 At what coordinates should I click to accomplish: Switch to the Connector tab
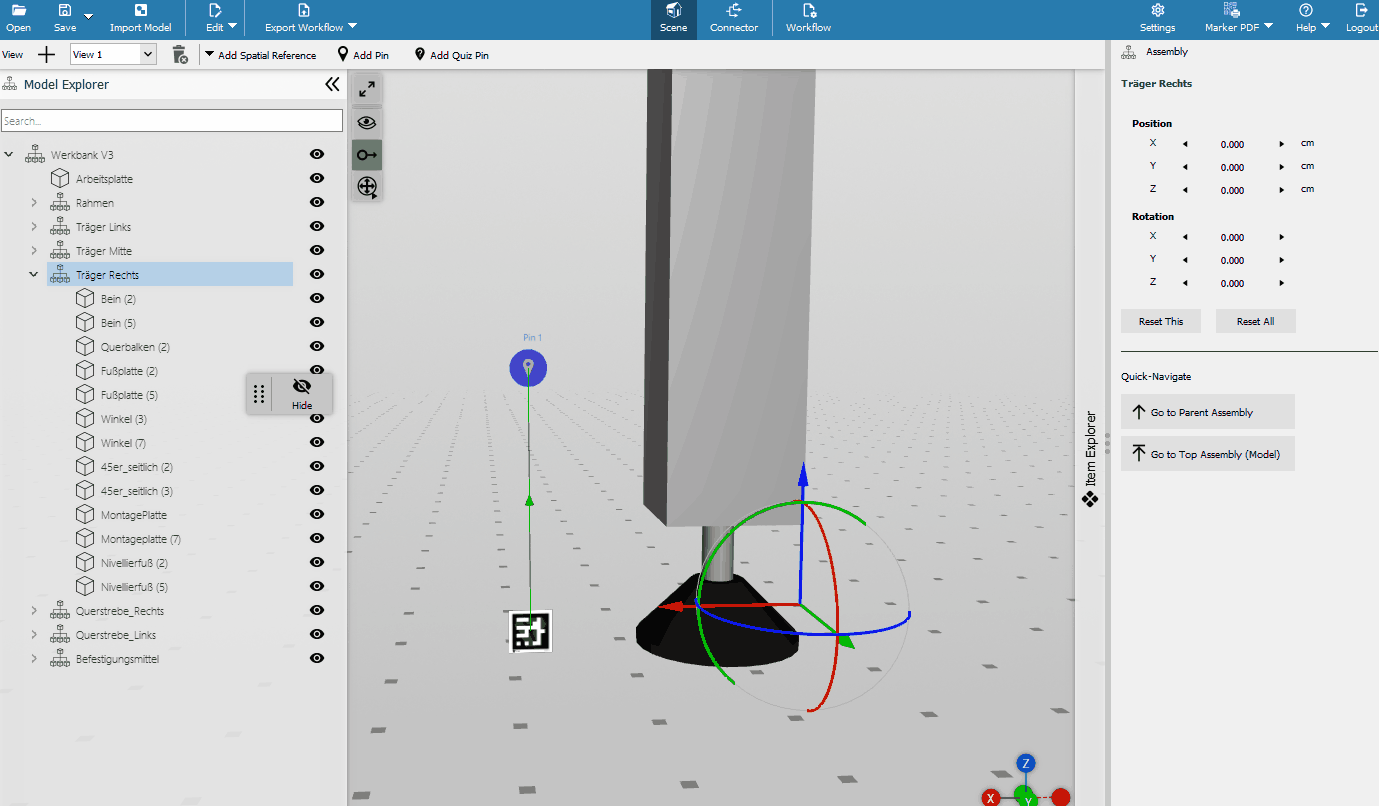(x=734, y=19)
